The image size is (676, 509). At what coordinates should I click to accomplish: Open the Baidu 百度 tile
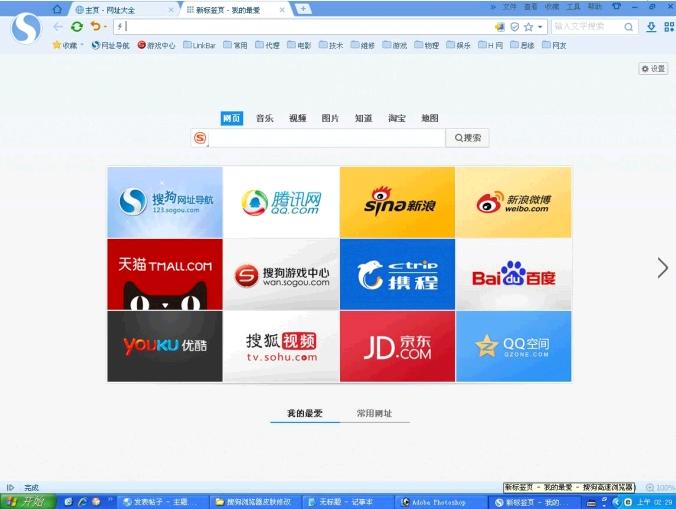513,274
